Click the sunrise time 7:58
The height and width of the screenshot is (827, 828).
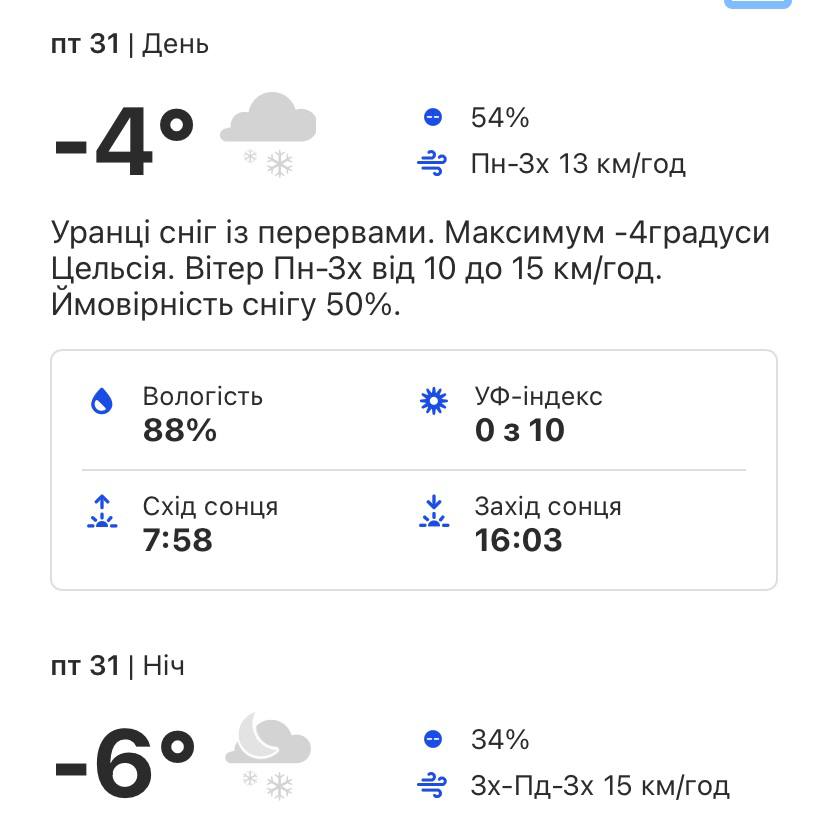coord(176,540)
